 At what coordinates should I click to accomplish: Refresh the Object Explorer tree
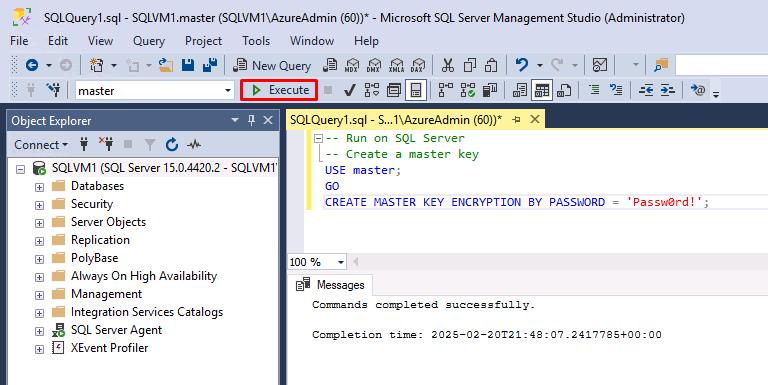pos(171,144)
